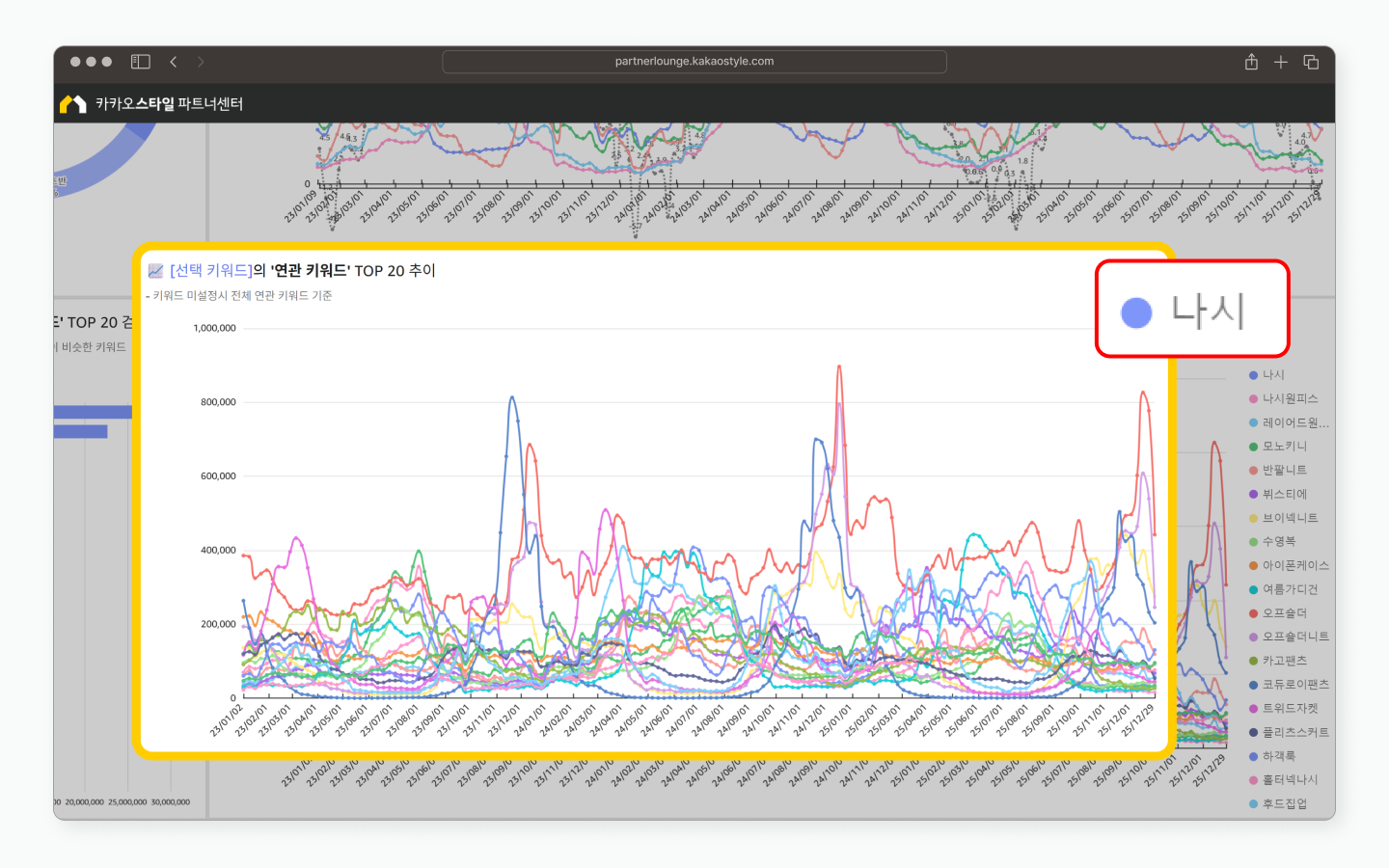
Task: Toggle the browser sidebar icon
Action: 141,62
